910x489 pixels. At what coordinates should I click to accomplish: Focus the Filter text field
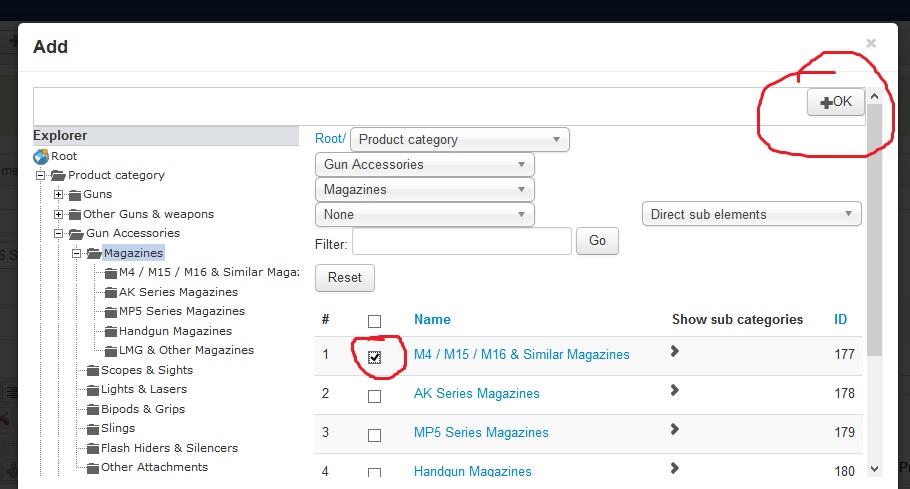(461, 241)
